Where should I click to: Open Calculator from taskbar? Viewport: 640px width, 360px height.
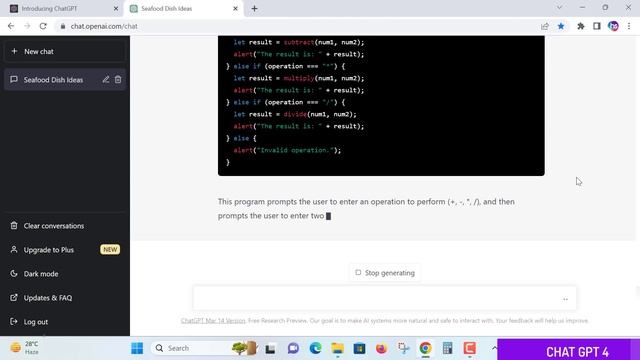pos(447,348)
